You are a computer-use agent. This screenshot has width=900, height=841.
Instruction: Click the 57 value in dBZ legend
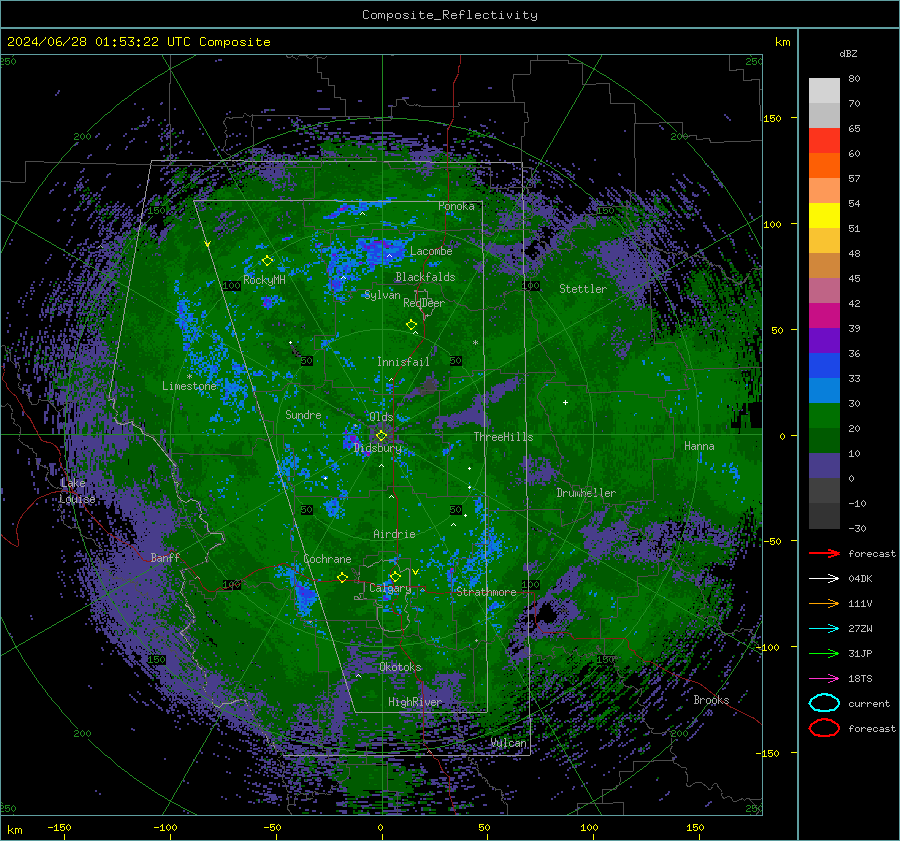[x=854, y=179]
